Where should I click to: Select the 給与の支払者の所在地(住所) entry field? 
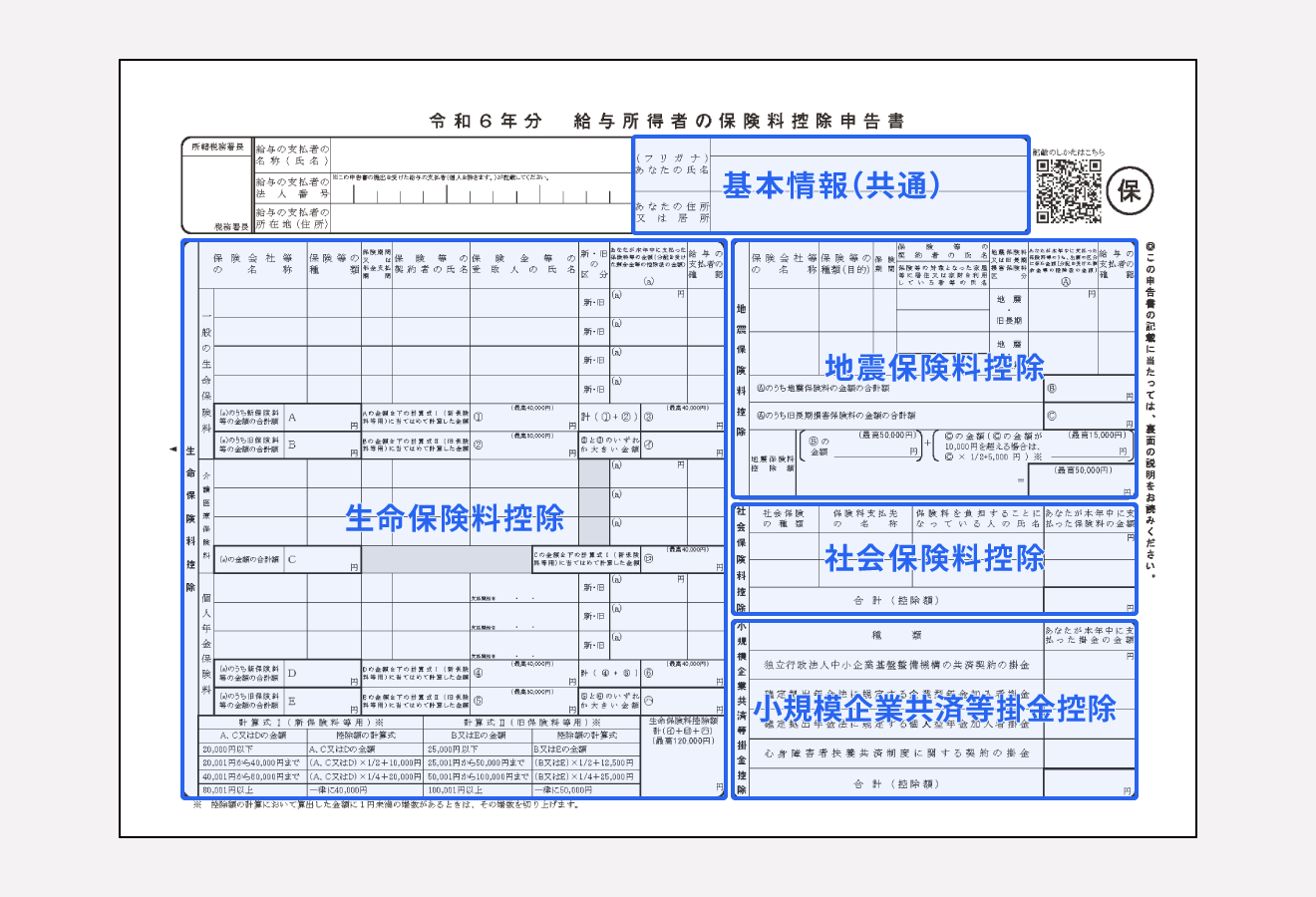click(x=480, y=219)
